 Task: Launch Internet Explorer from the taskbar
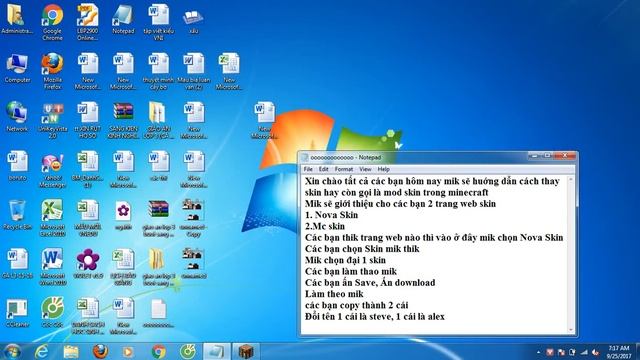[42, 351]
